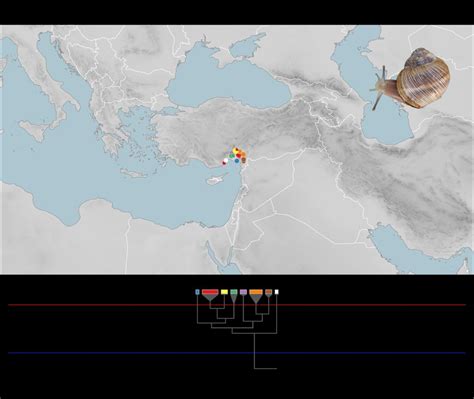474x399 pixels.
Task: Click the brown locality dot on the map
Action: 244,160
